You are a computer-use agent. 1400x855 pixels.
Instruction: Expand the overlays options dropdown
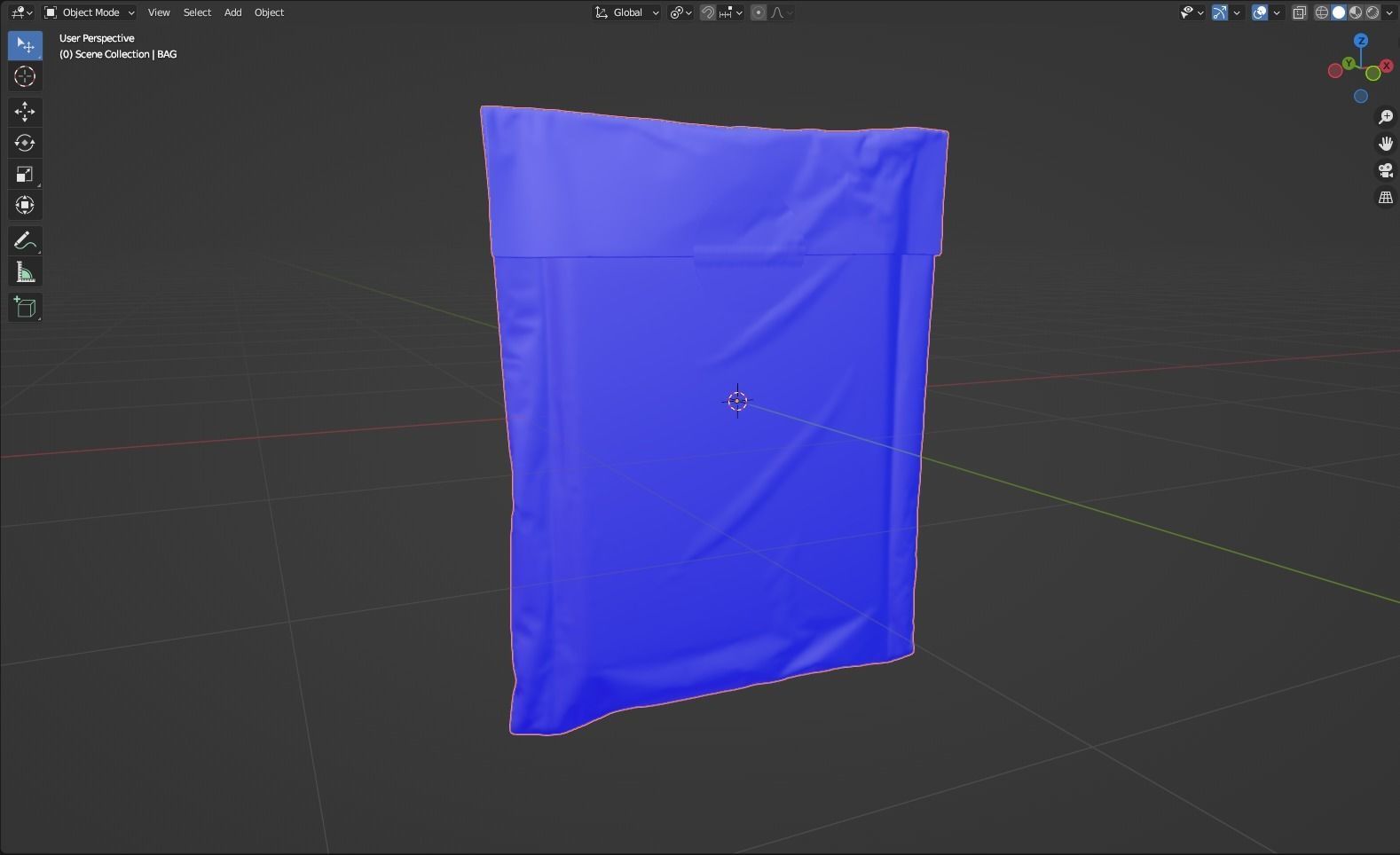coord(1277,12)
